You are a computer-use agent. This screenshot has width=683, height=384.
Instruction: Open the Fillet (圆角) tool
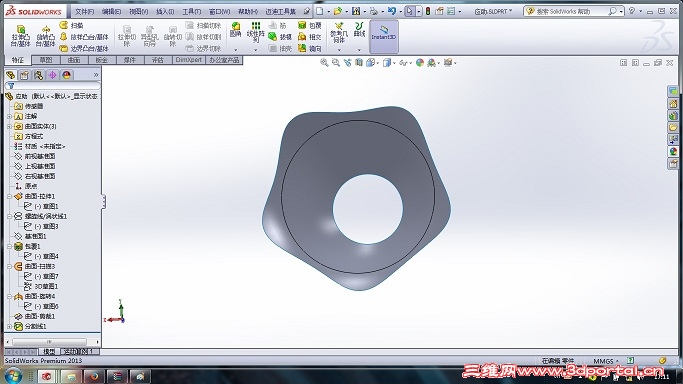236,30
